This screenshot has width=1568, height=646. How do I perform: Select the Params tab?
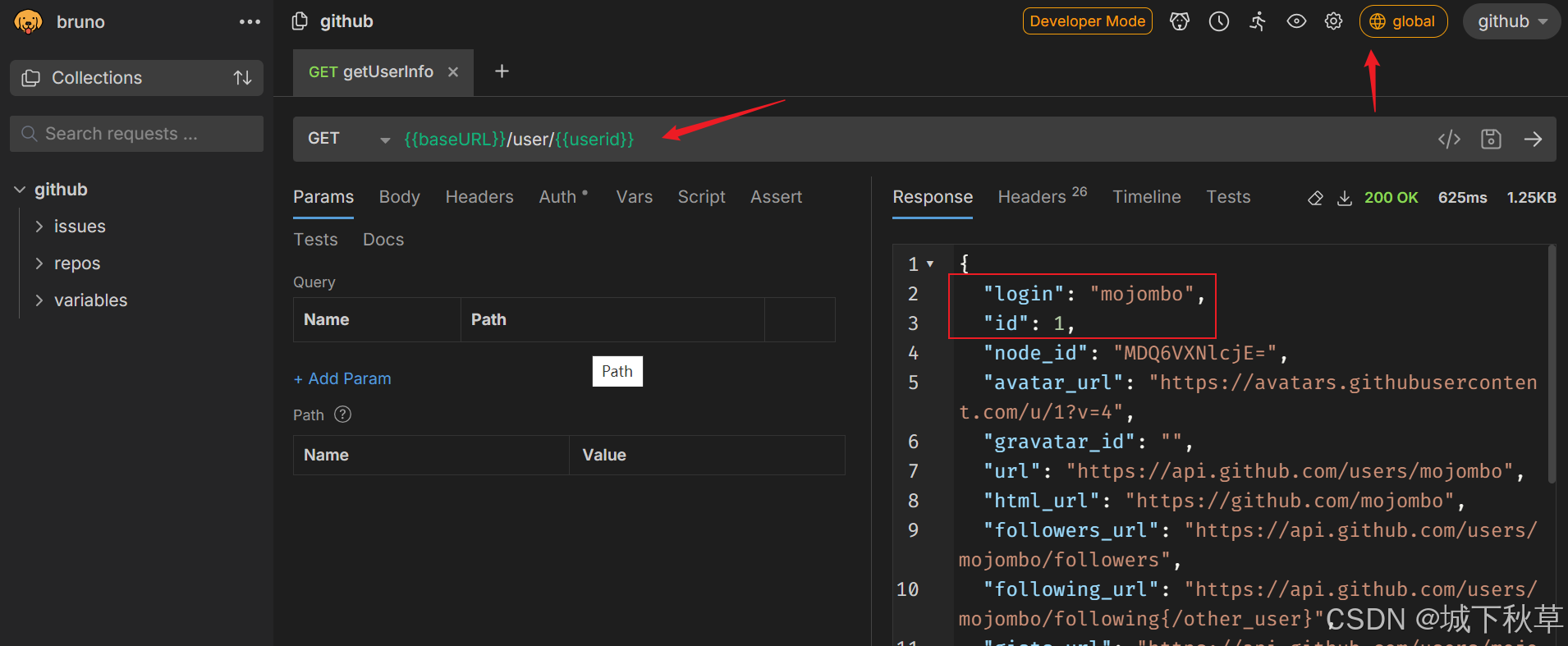pyautogui.click(x=323, y=197)
